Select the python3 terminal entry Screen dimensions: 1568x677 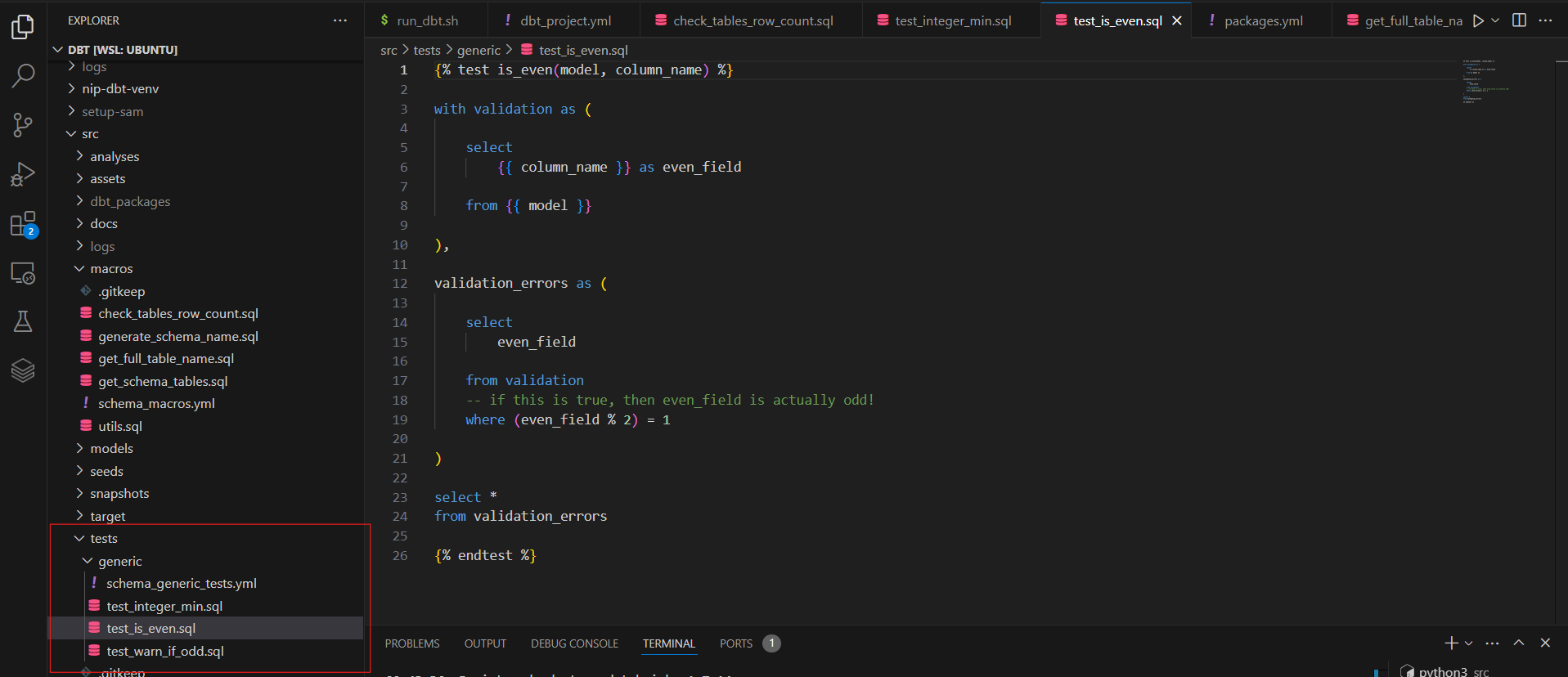coord(1444,671)
